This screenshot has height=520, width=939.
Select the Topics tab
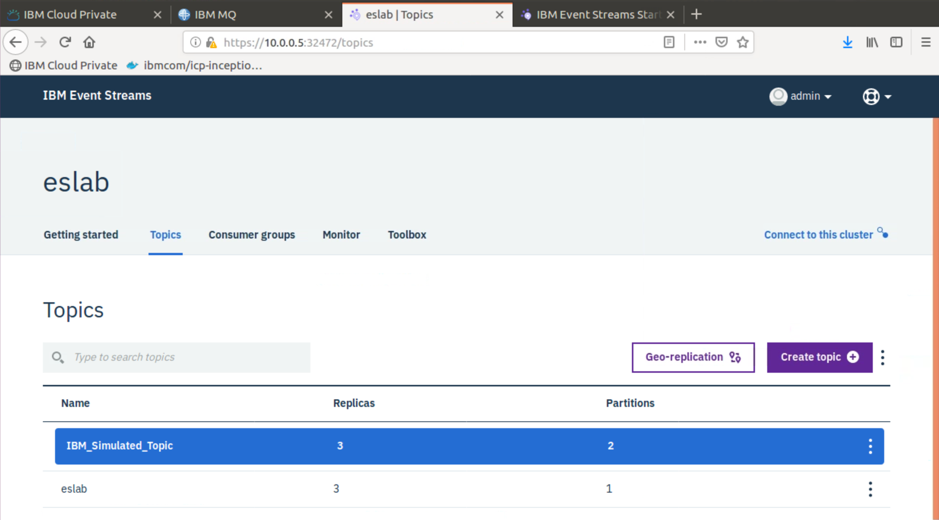coord(165,235)
